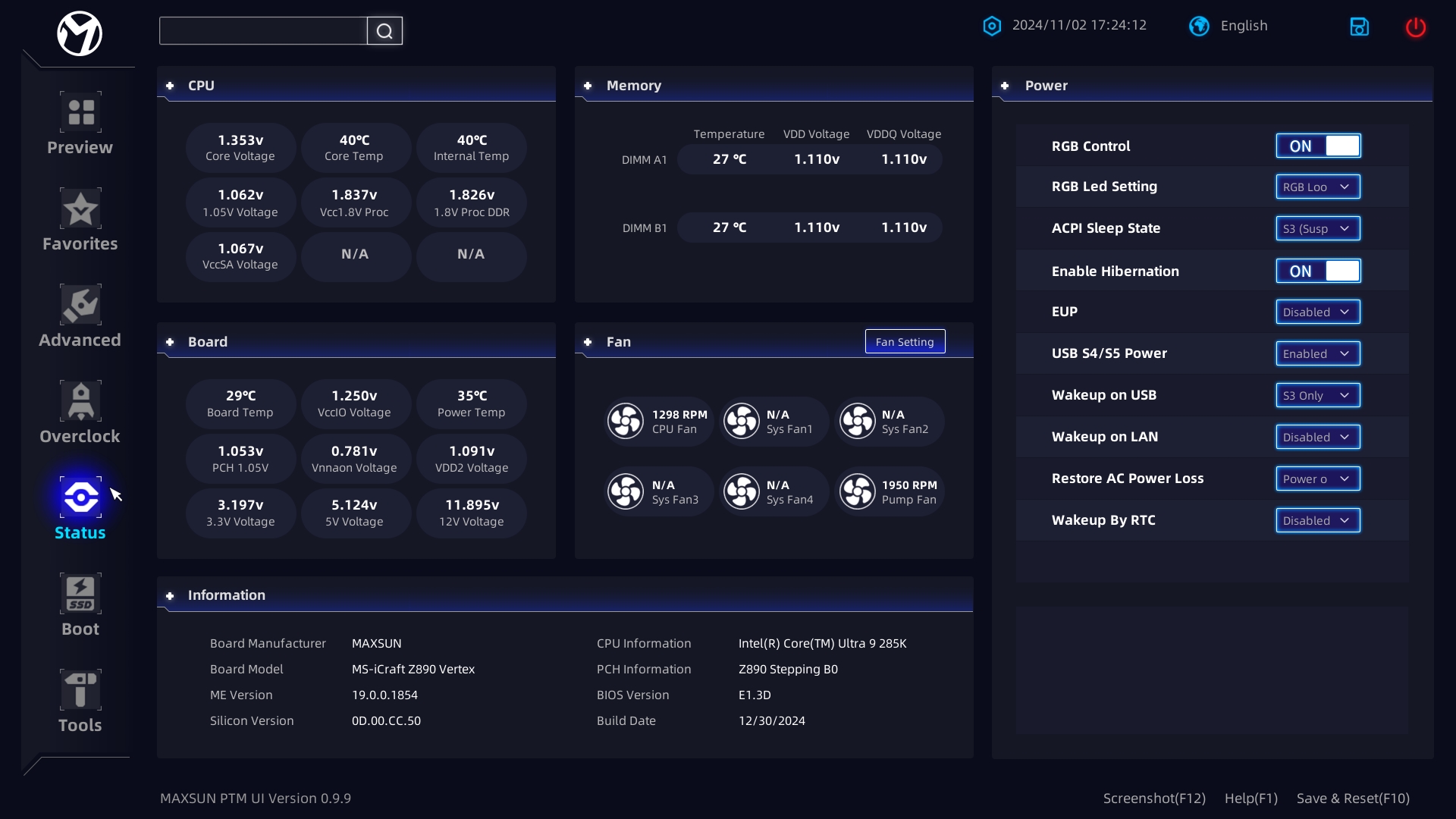Click the Sys Fan4 icon
The height and width of the screenshot is (819, 1456).
(742, 491)
